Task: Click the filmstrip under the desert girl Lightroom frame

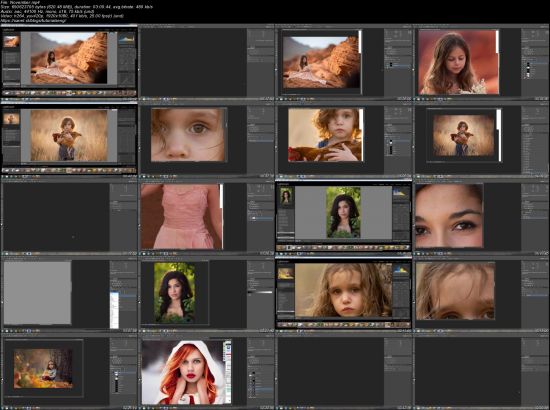Action: pos(69,93)
